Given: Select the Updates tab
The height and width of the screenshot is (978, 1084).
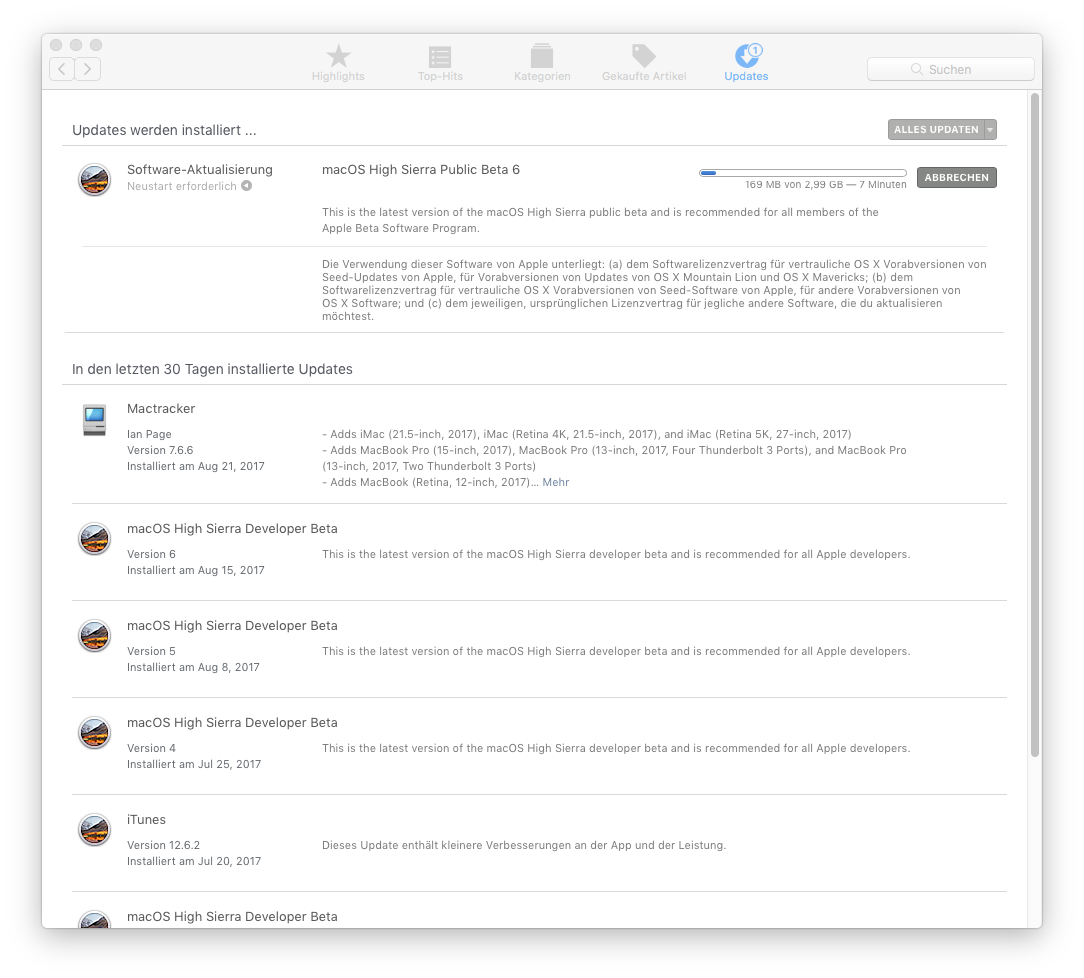Looking at the screenshot, I should coord(746,63).
